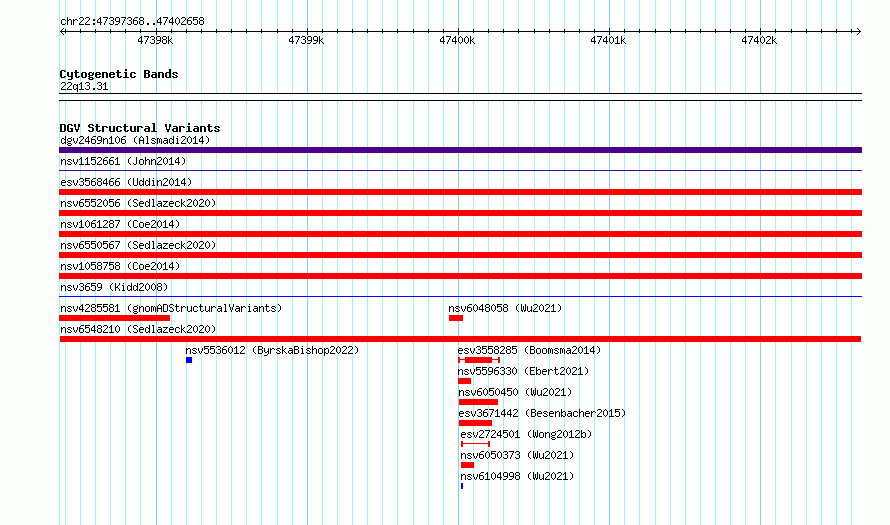Select the red nsv6552056 variant bar
This screenshot has width=890, height=525.
(460, 213)
